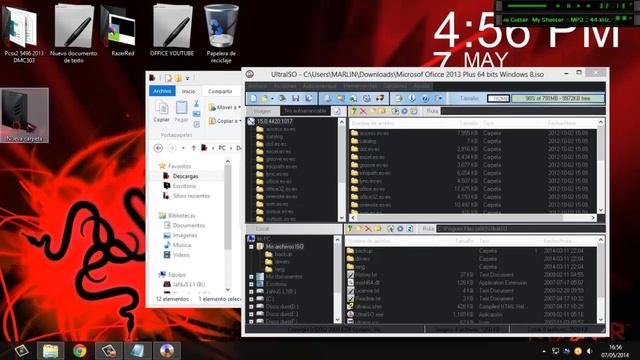Expand Disco duro (D:) node in local tree
Image resolution: width=640 pixels, height=360 pixels.
pos(251,307)
